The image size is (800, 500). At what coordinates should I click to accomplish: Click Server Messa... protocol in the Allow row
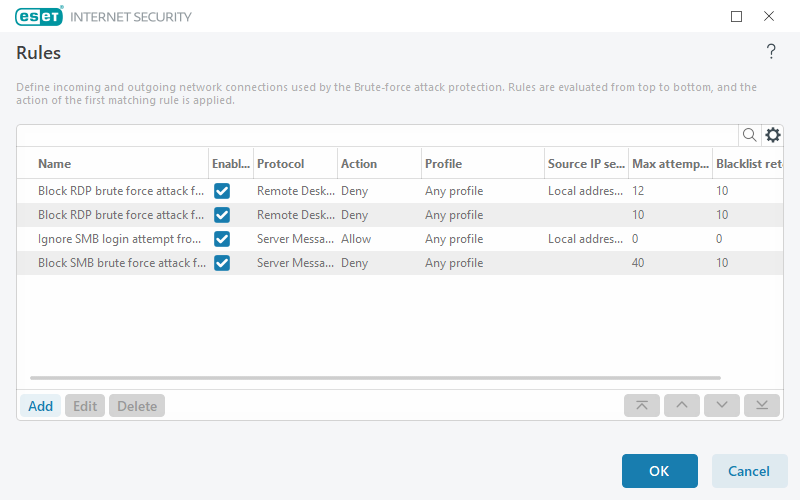[x=296, y=239]
